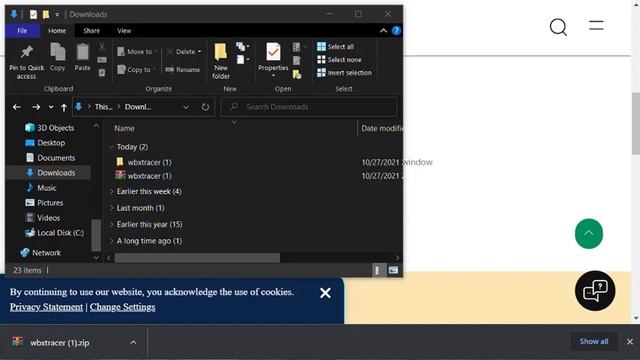
Task: Select Music in navigation pane
Action: 41,188
